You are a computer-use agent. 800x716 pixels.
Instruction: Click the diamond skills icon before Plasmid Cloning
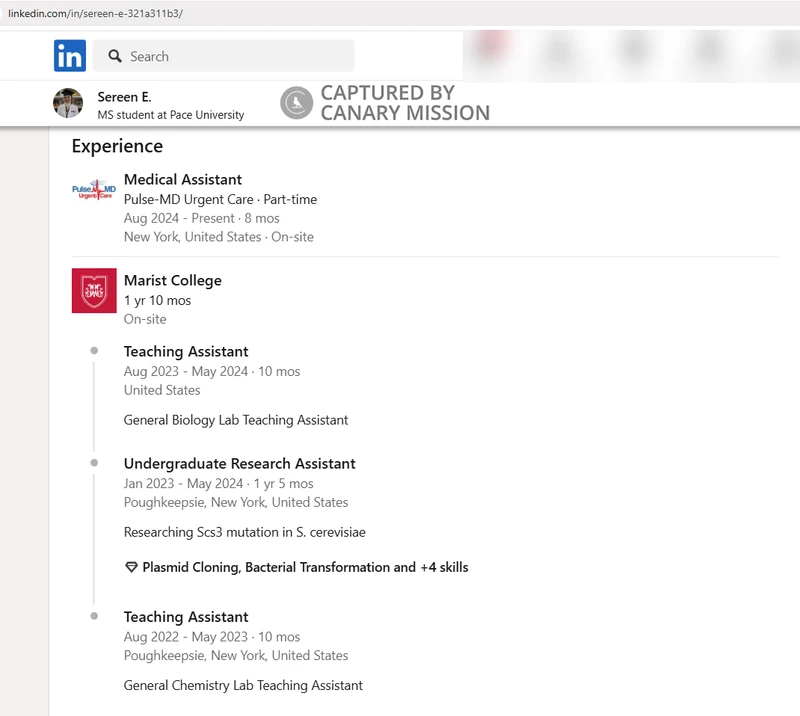(x=131, y=566)
